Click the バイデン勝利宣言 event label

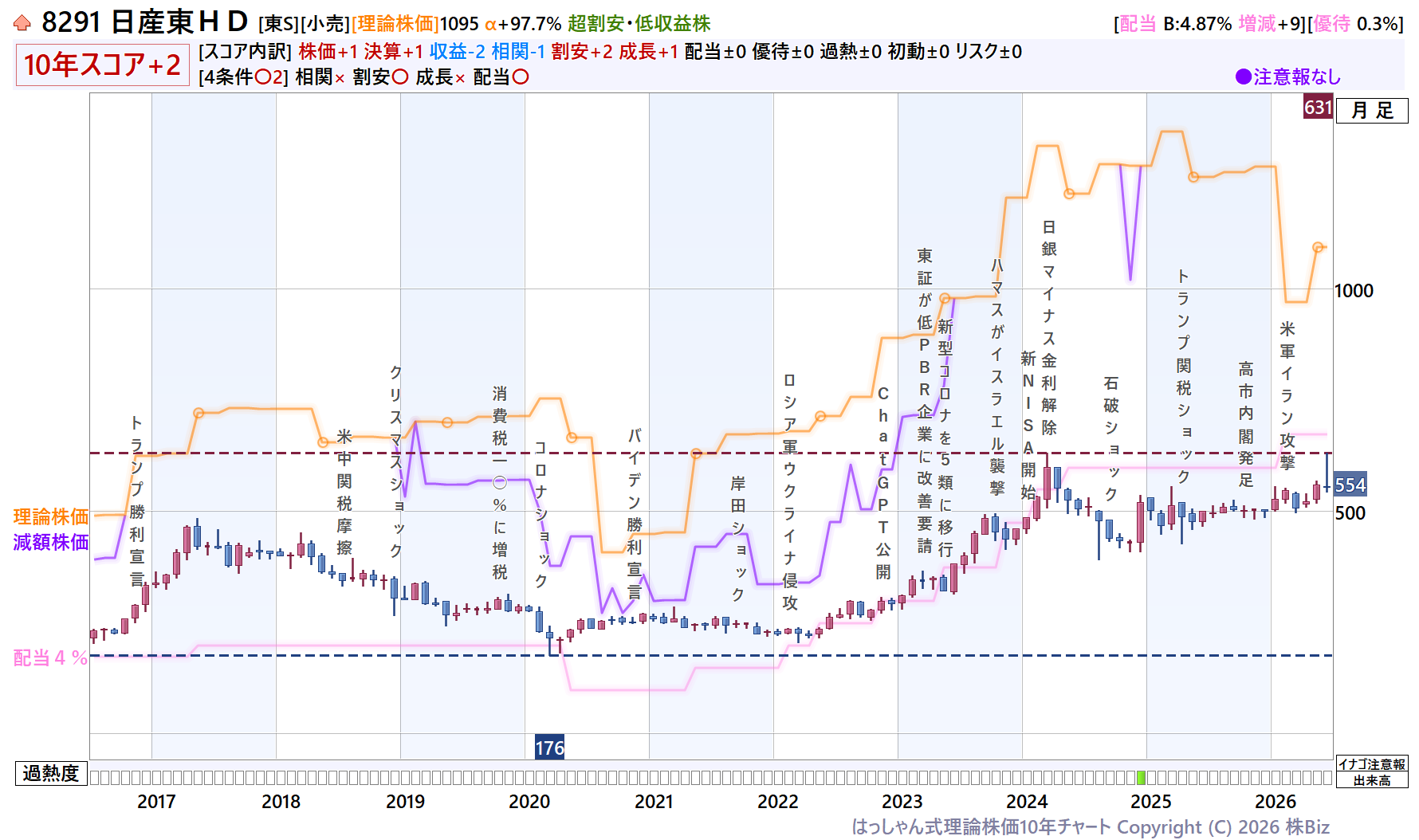634,514
